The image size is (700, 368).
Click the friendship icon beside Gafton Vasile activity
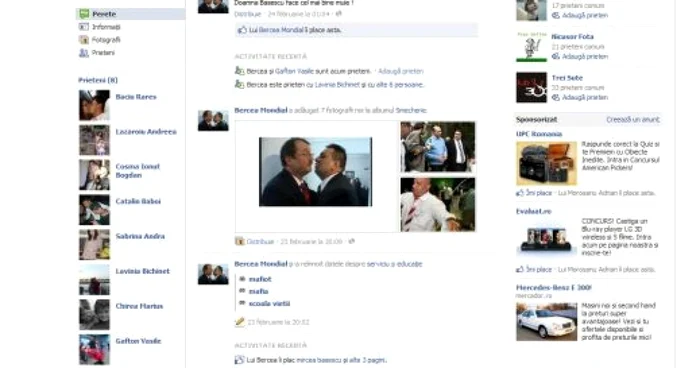point(239,71)
